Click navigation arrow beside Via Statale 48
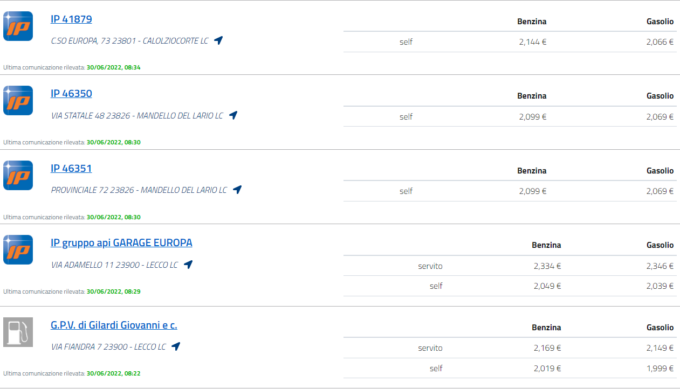680x389 pixels. tap(233, 115)
